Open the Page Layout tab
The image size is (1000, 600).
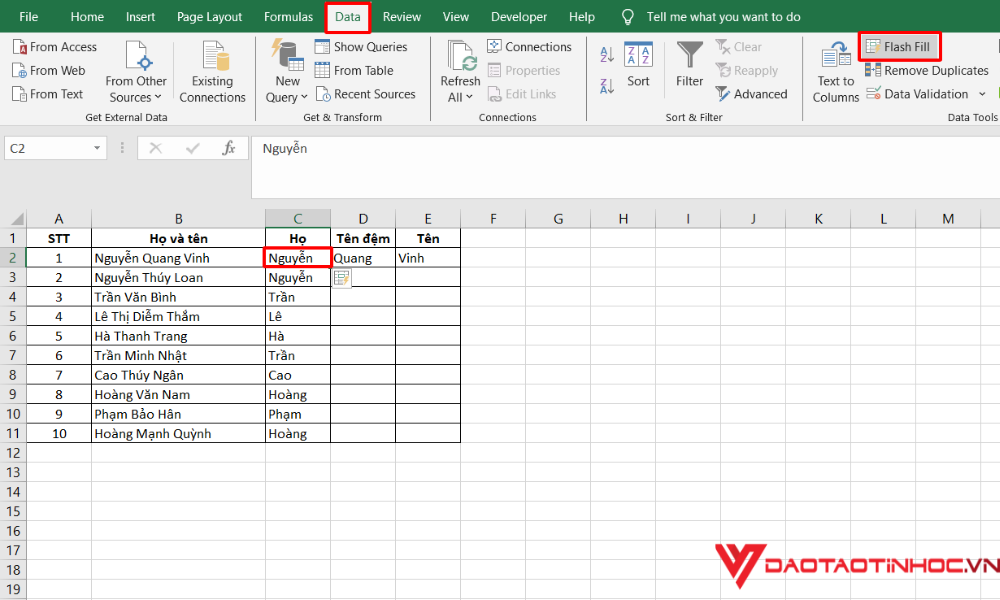pos(209,17)
